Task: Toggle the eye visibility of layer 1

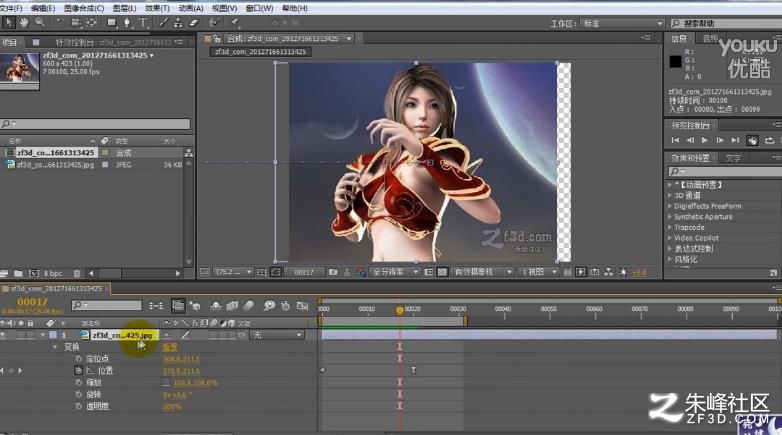Action: tap(3, 335)
